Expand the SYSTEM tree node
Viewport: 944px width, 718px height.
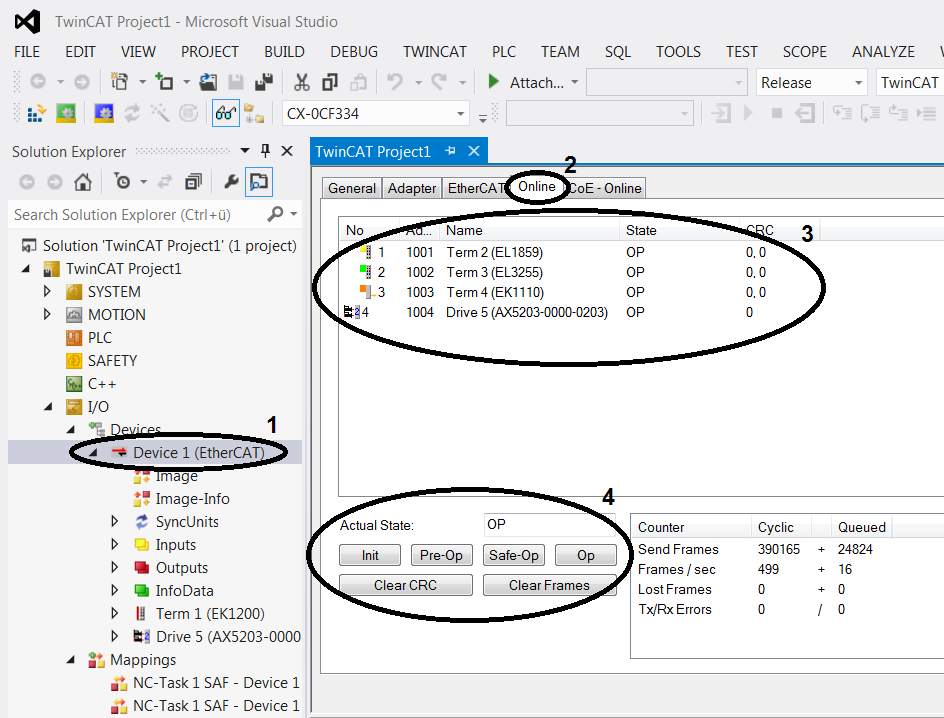tap(47, 291)
